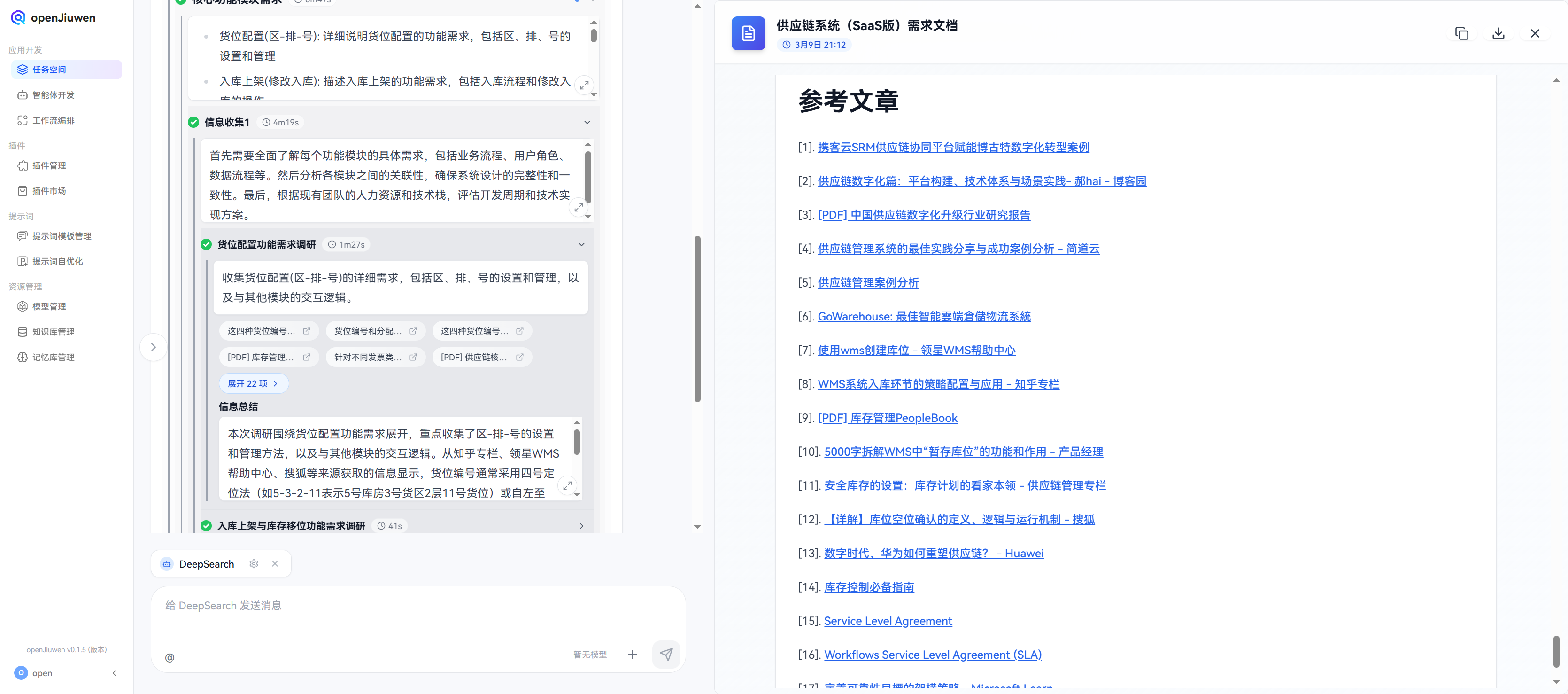Click the 货位配置功能需求调研 green check icon
This screenshot has width=1568, height=694.
pos(206,245)
